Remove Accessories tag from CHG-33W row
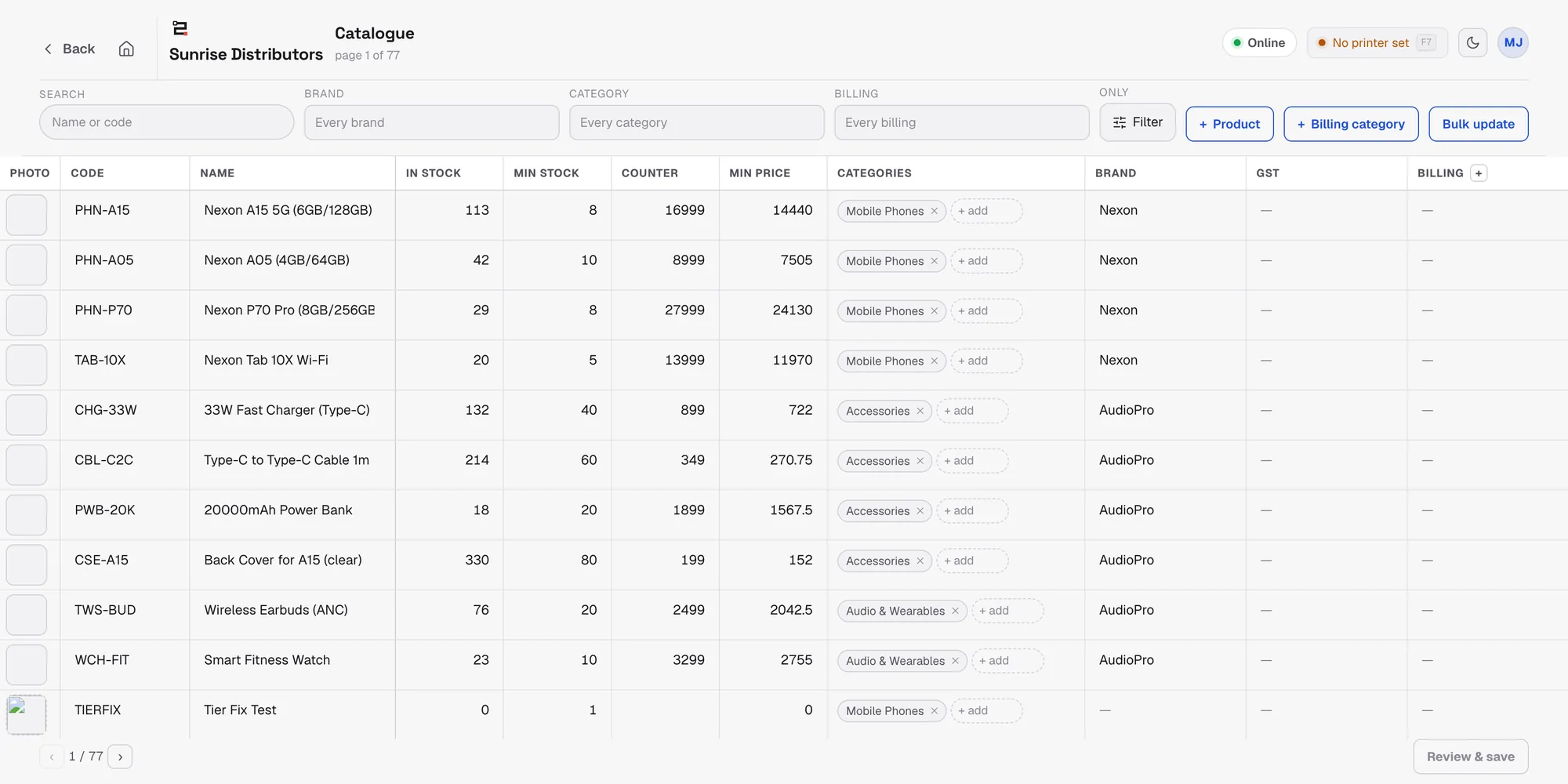 click(920, 411)
